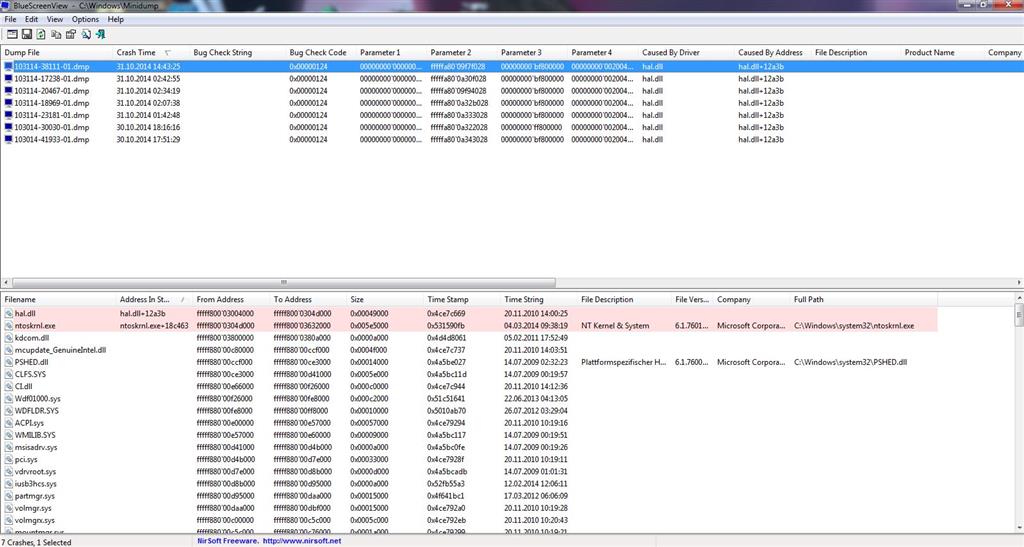This screenshot has height=547, width=1024.
Task: Click the dump icon for 103114-23181-01.dmp
Action: (8, 115)
